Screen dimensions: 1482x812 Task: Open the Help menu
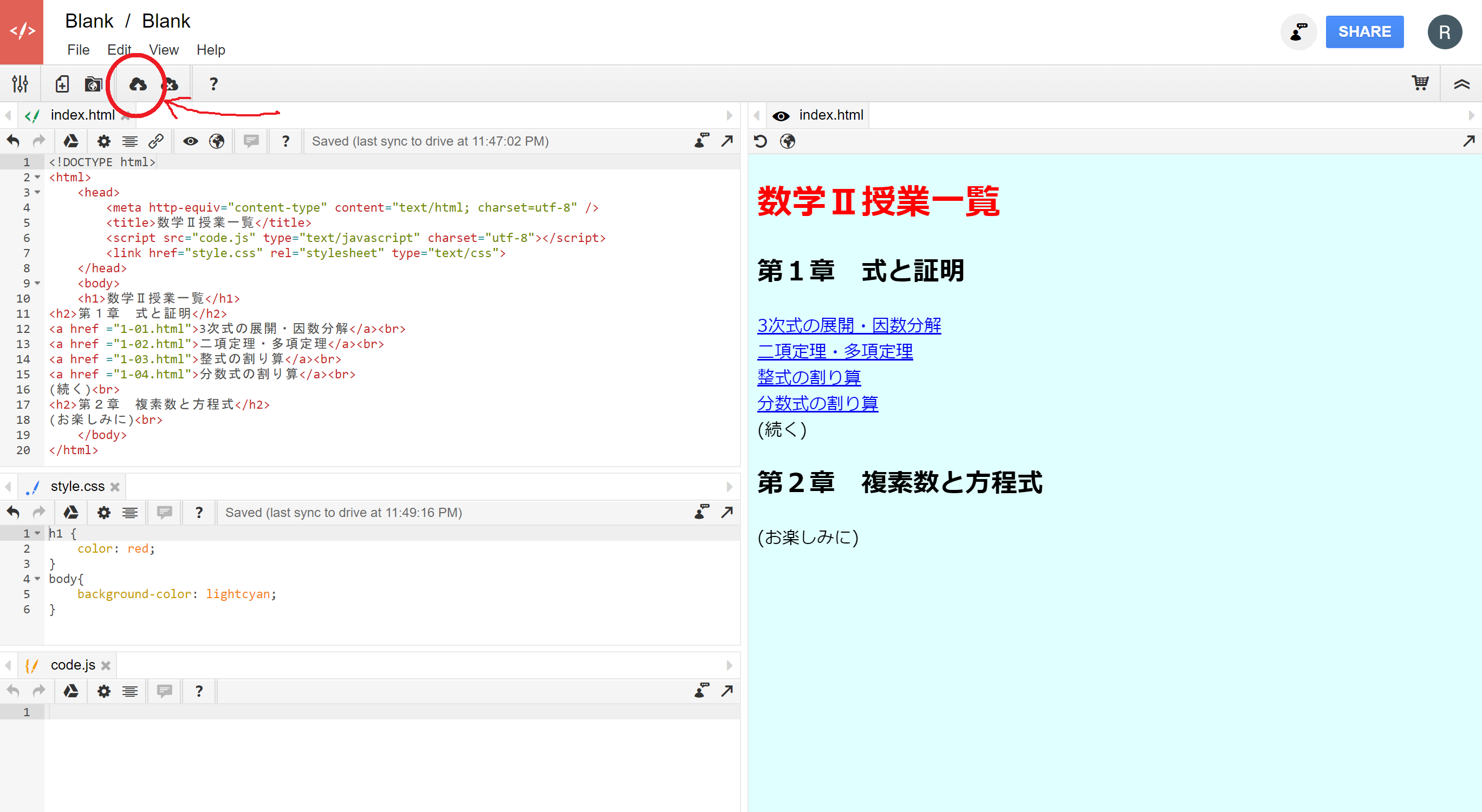[211, 50]
